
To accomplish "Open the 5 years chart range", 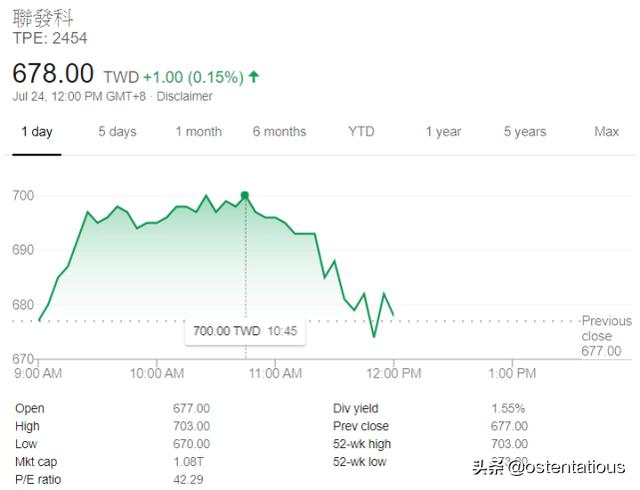I will [x=525, y=132].
